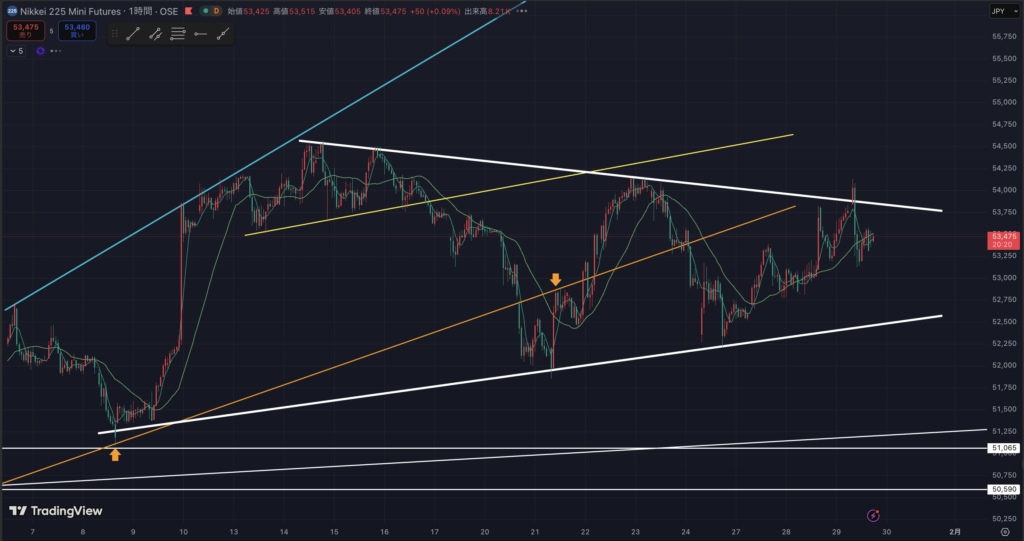Choose the parallel lines drawing tool
The image size is (1024, 541).
178,33
